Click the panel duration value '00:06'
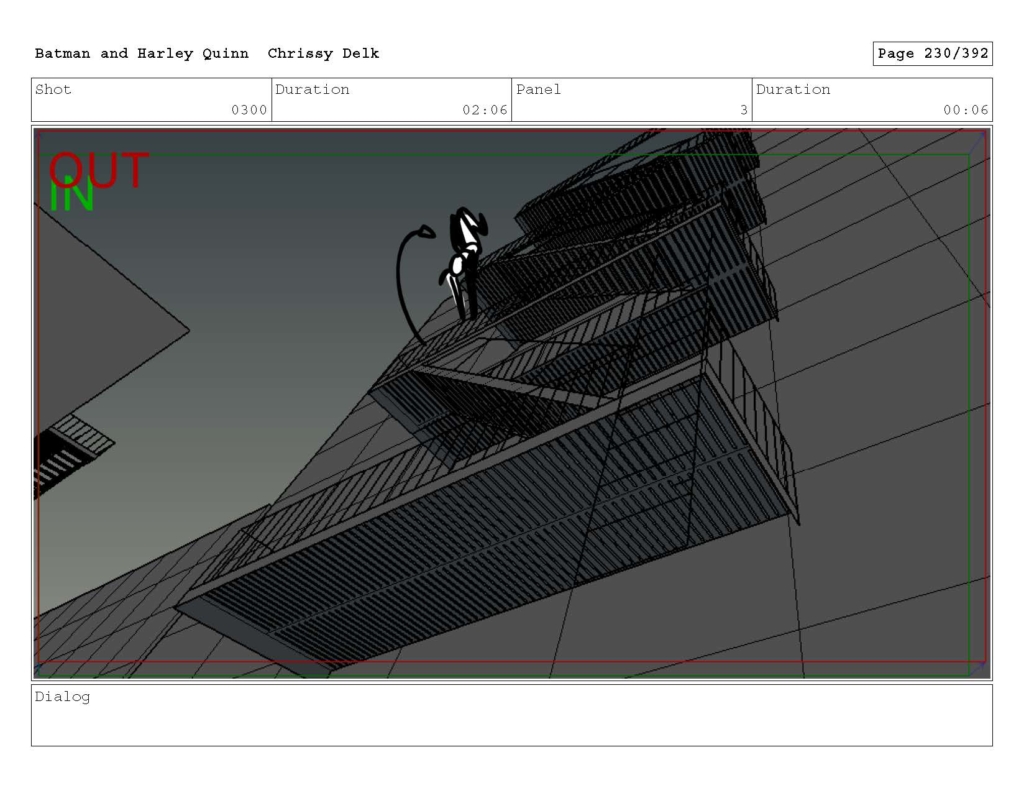 965,110
